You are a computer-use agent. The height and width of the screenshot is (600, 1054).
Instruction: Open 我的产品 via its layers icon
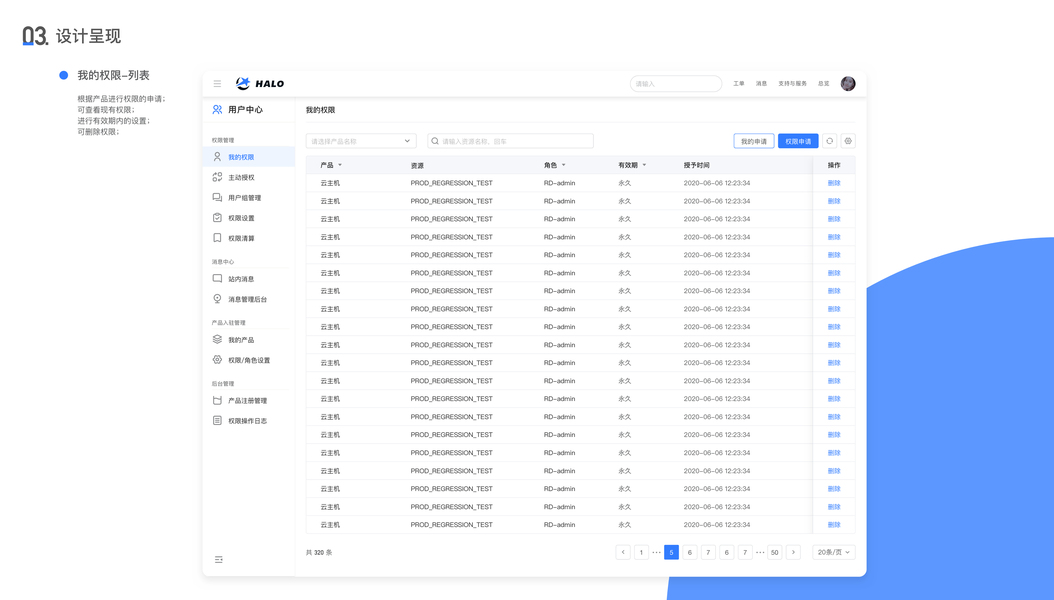(x=217, y=339)
